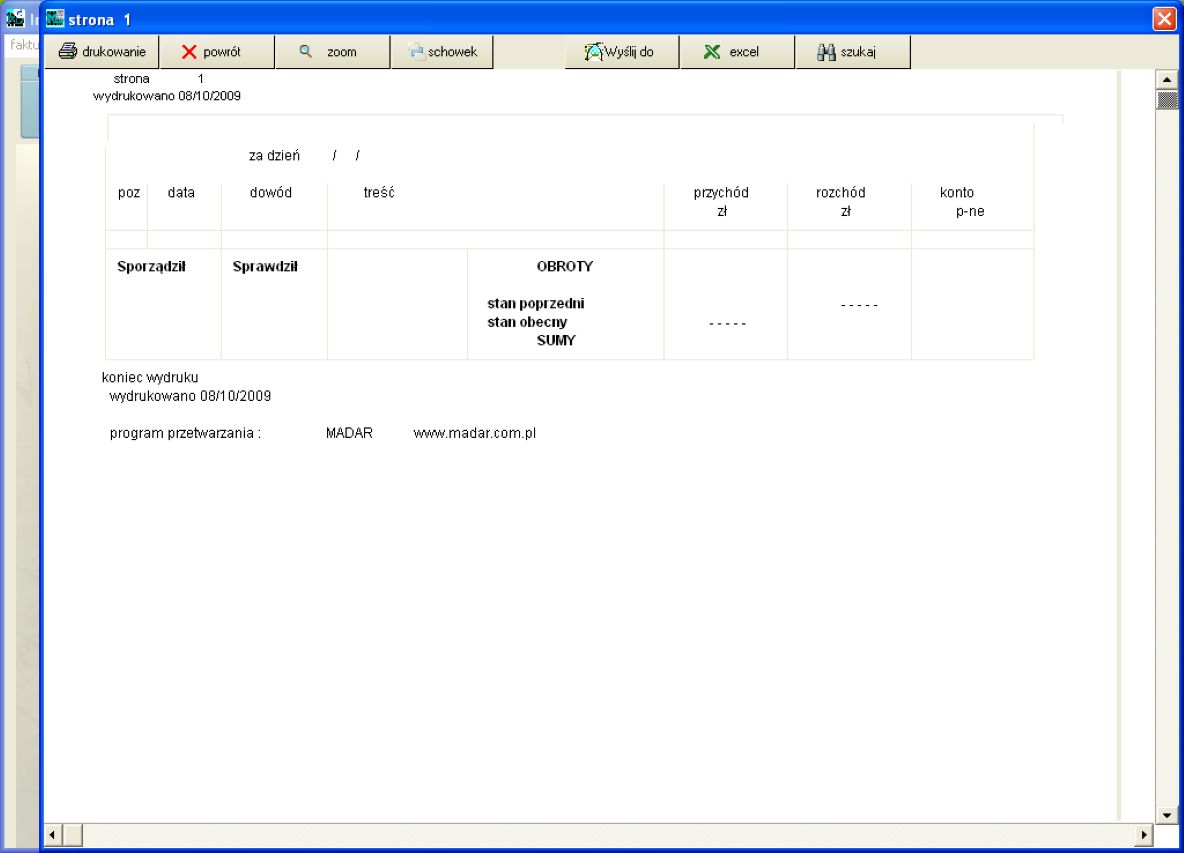Image resolution: width=1184 pixels, height=853 pixels.
Task: Click the 'OBROTY' label
Action: coord(565,266)
